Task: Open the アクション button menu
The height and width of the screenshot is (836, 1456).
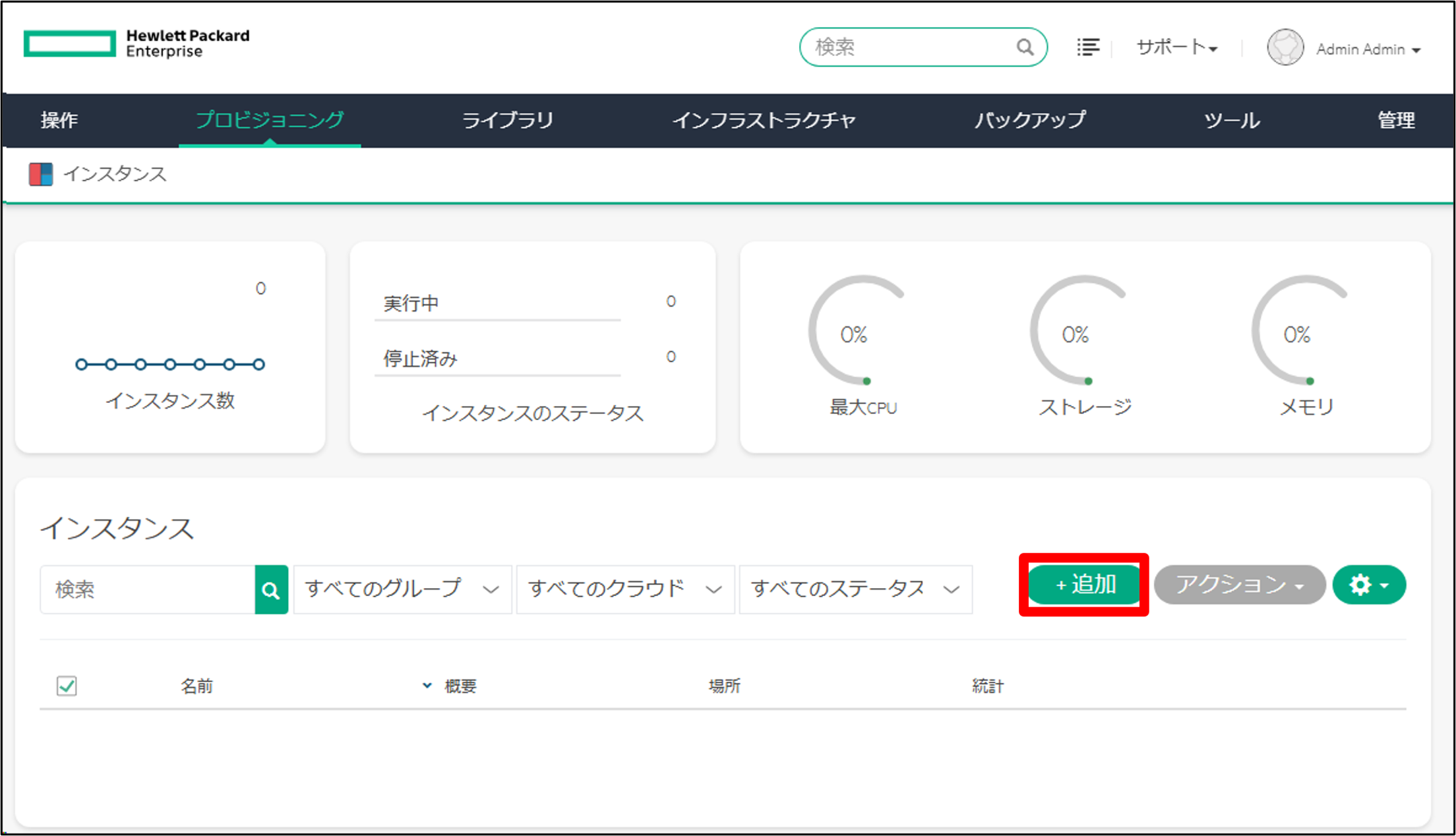Action: [1240, 584]
